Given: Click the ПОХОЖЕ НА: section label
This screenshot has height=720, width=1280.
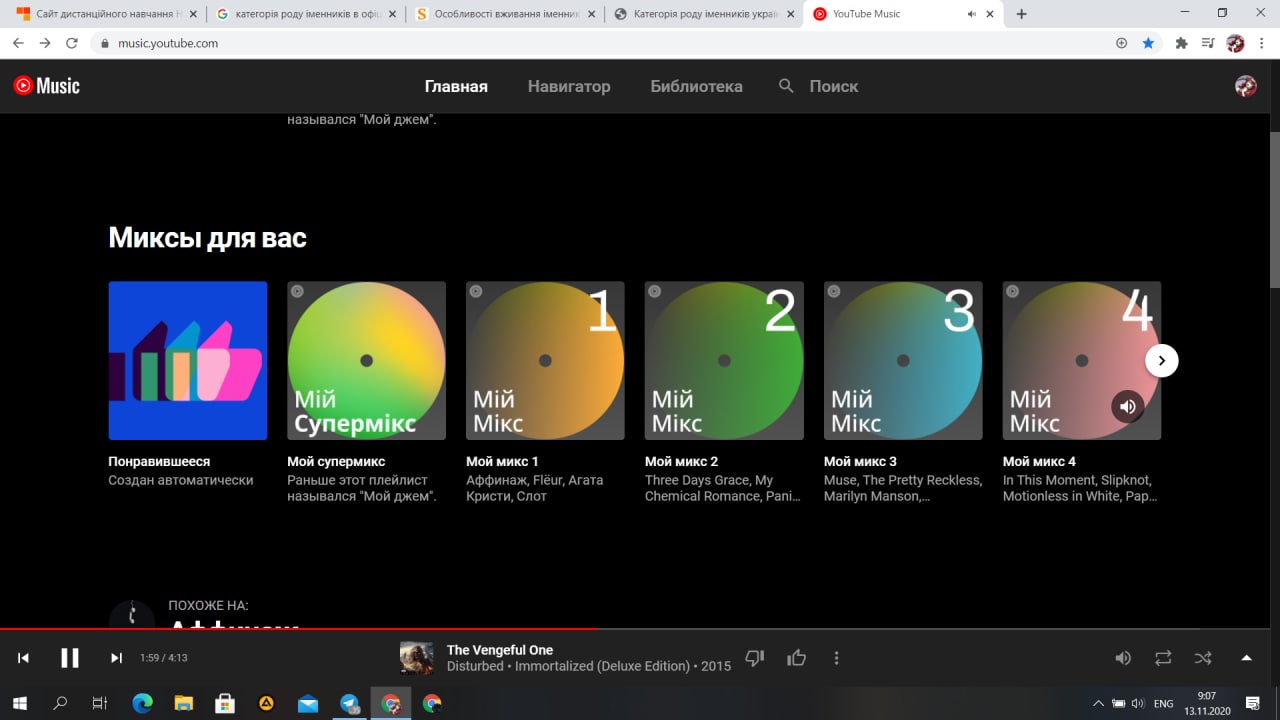Looking at the screenshot, I should (x=208, y=605).
